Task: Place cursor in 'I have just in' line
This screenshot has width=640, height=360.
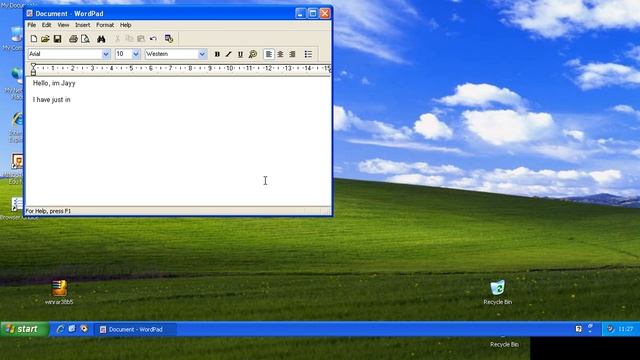Action: point(51,100)
